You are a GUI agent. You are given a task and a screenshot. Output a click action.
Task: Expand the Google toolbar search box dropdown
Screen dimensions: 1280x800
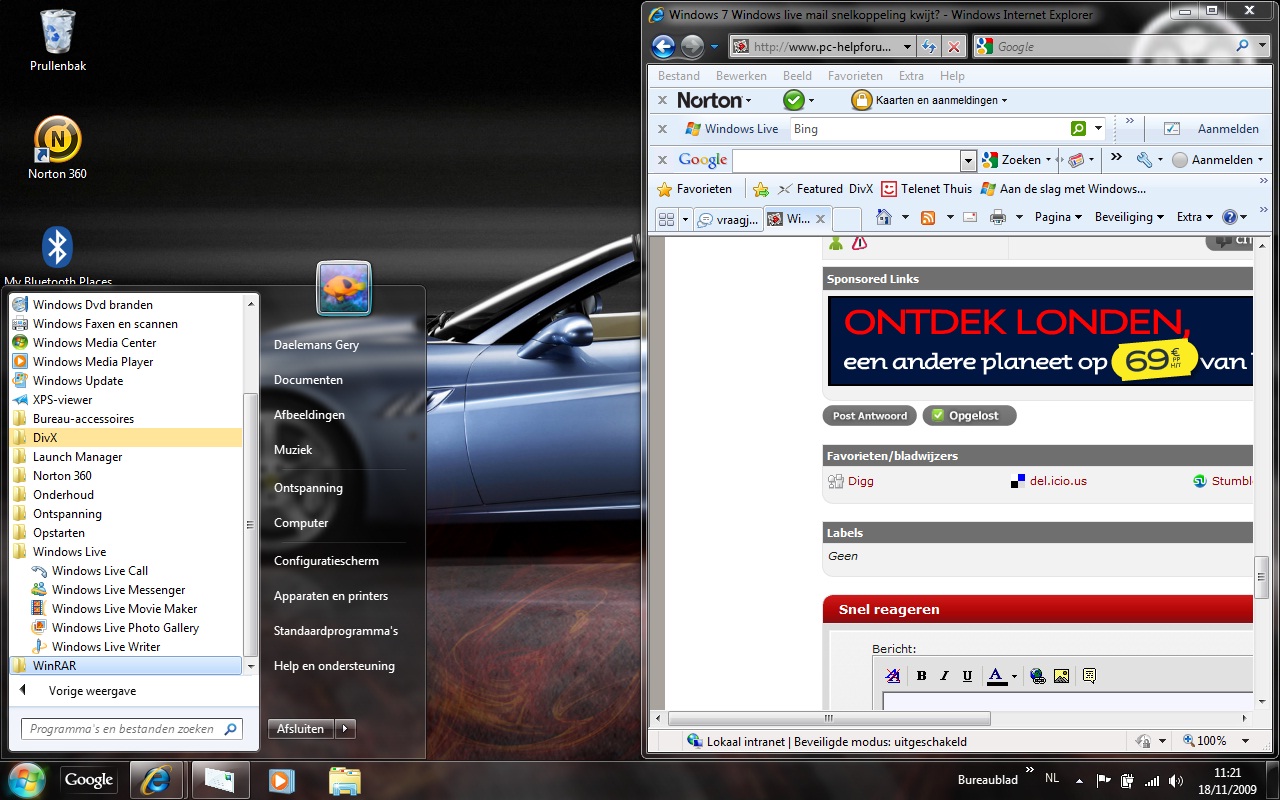968,160
